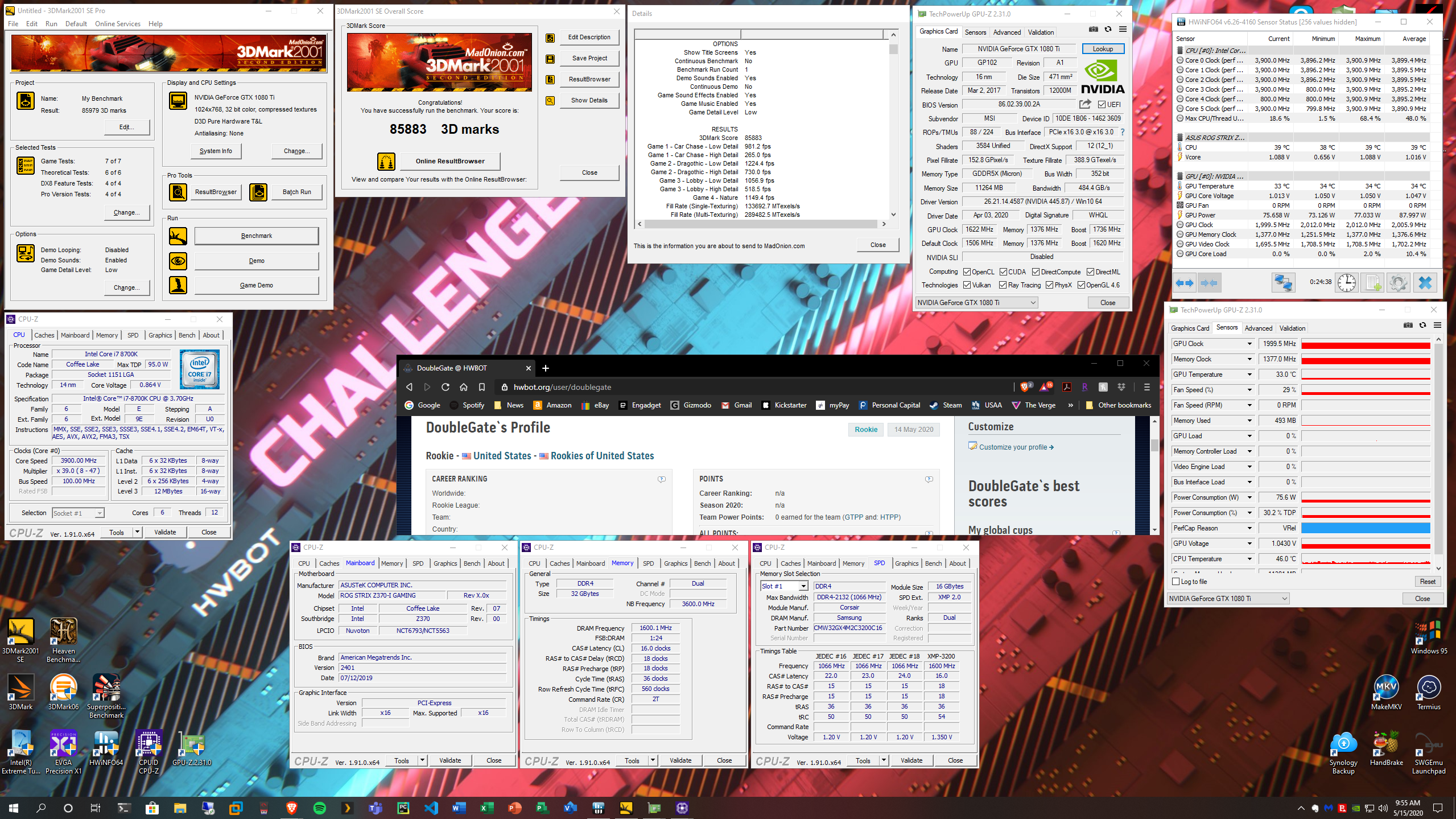Viewport: 1456px width, 819px height.
Task: Click the Edit Description icon
Action: [x=550, y=38]
